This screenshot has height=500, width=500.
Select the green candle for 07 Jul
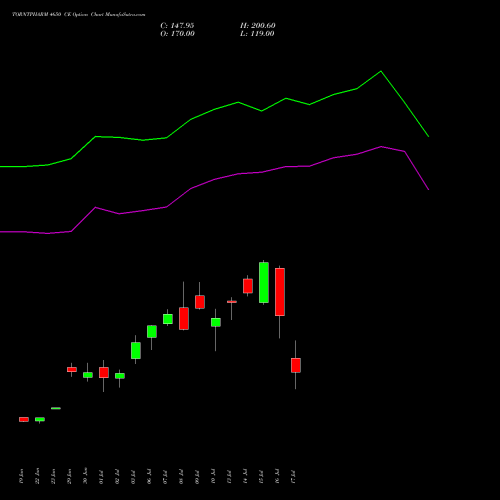click(x=168, y=319)
